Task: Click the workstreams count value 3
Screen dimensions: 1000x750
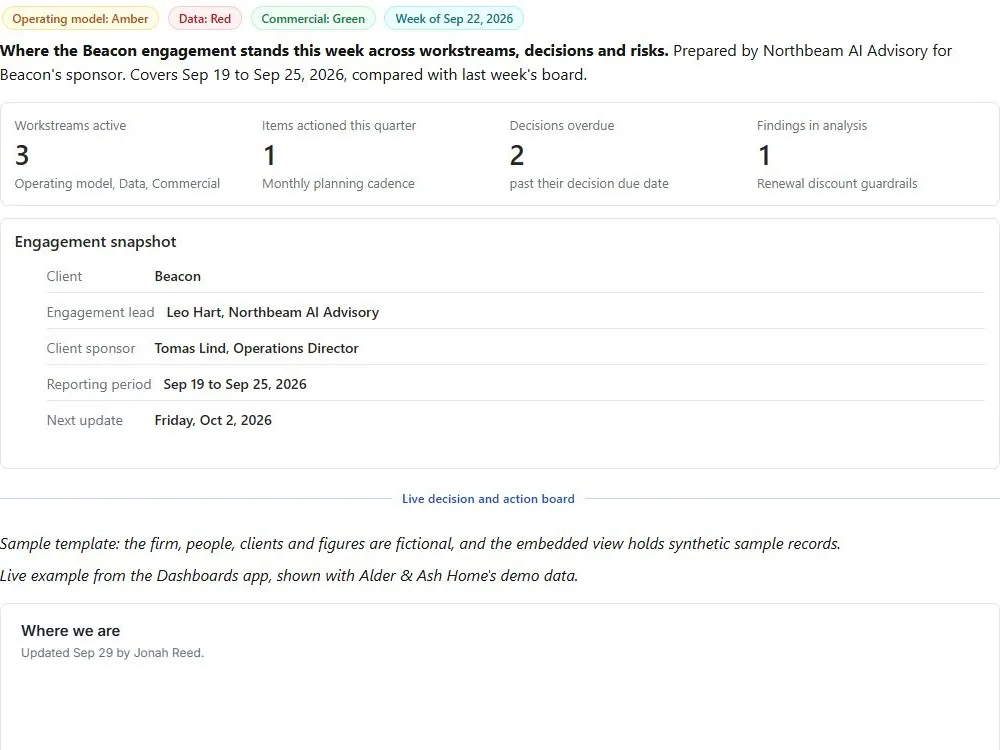Action: pyautogui.click(x=22, y=155)
